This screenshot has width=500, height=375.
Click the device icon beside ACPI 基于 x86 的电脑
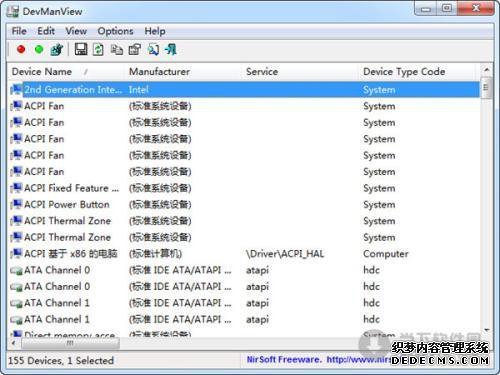(16, 254)
